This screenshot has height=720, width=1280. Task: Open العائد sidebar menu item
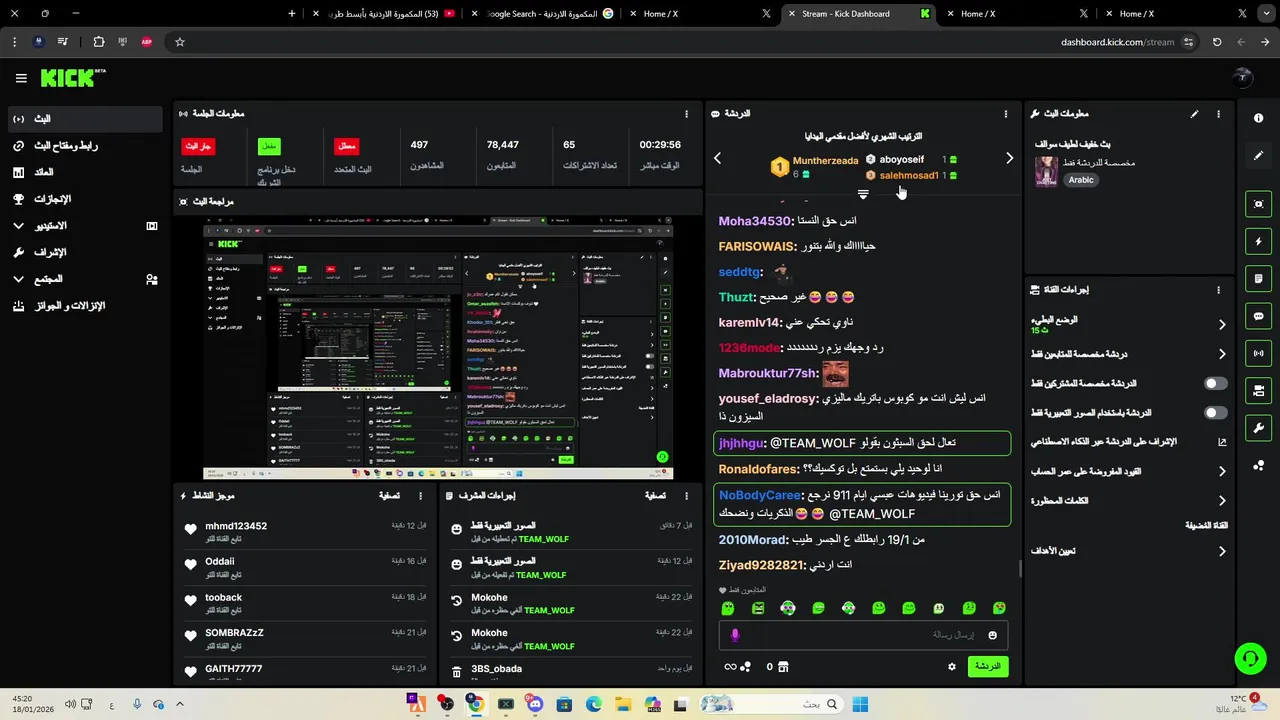pyautogui.click(x=85, y=172)
